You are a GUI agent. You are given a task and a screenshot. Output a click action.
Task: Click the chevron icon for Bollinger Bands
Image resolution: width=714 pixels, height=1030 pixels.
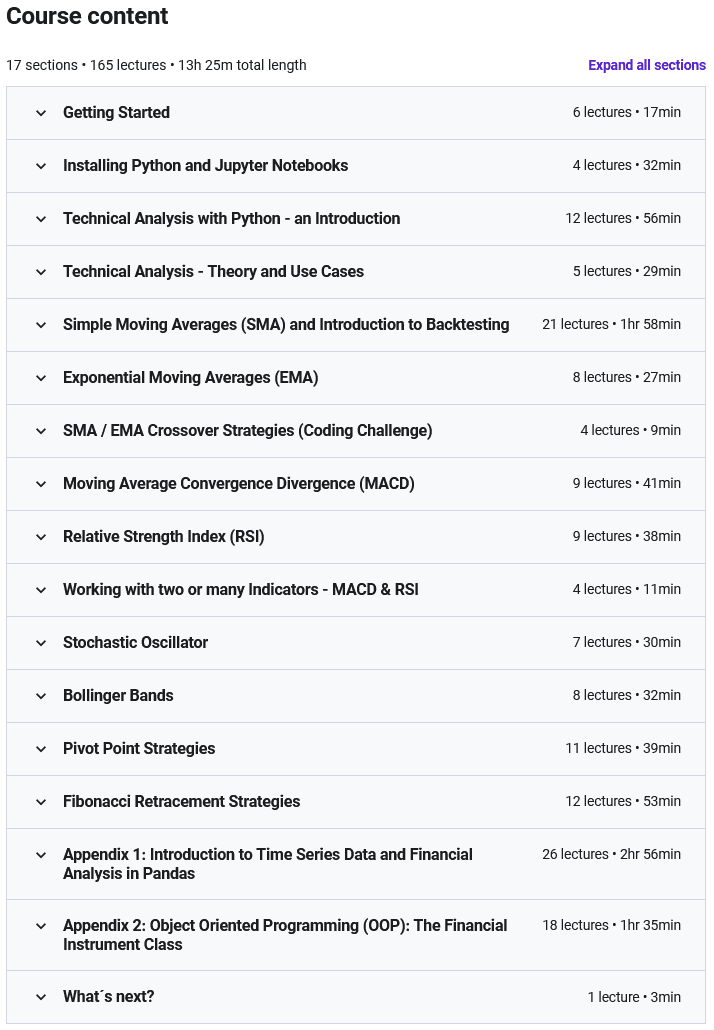pyautogui.click(x=41, y=696)
